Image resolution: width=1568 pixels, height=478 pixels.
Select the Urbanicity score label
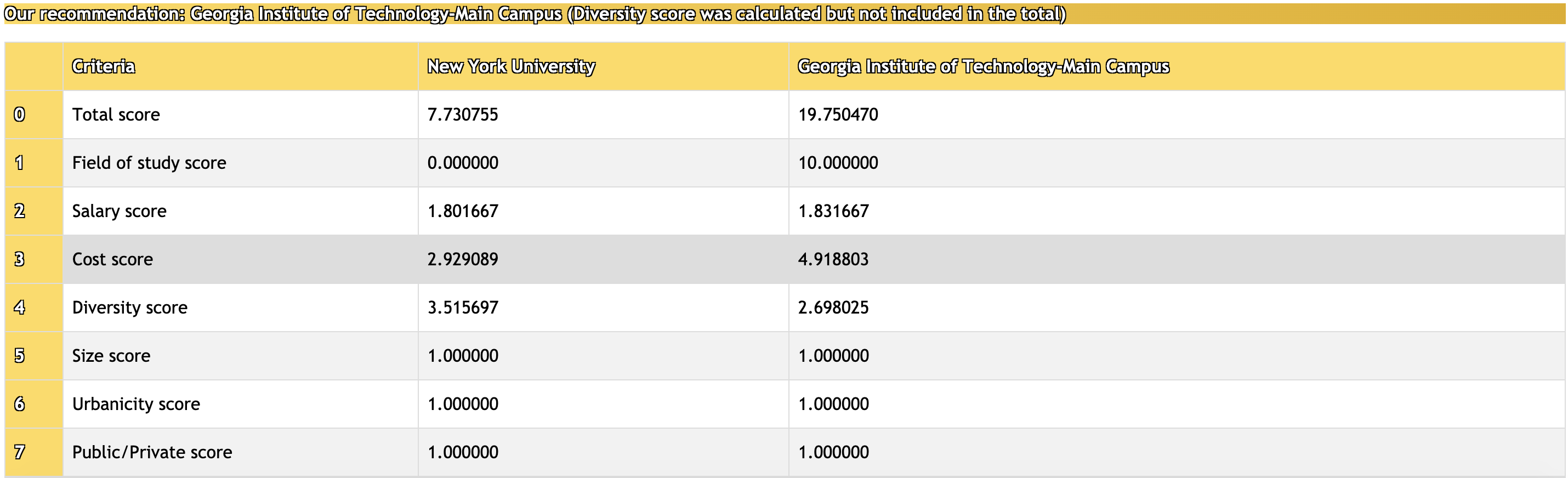(137, 403)
